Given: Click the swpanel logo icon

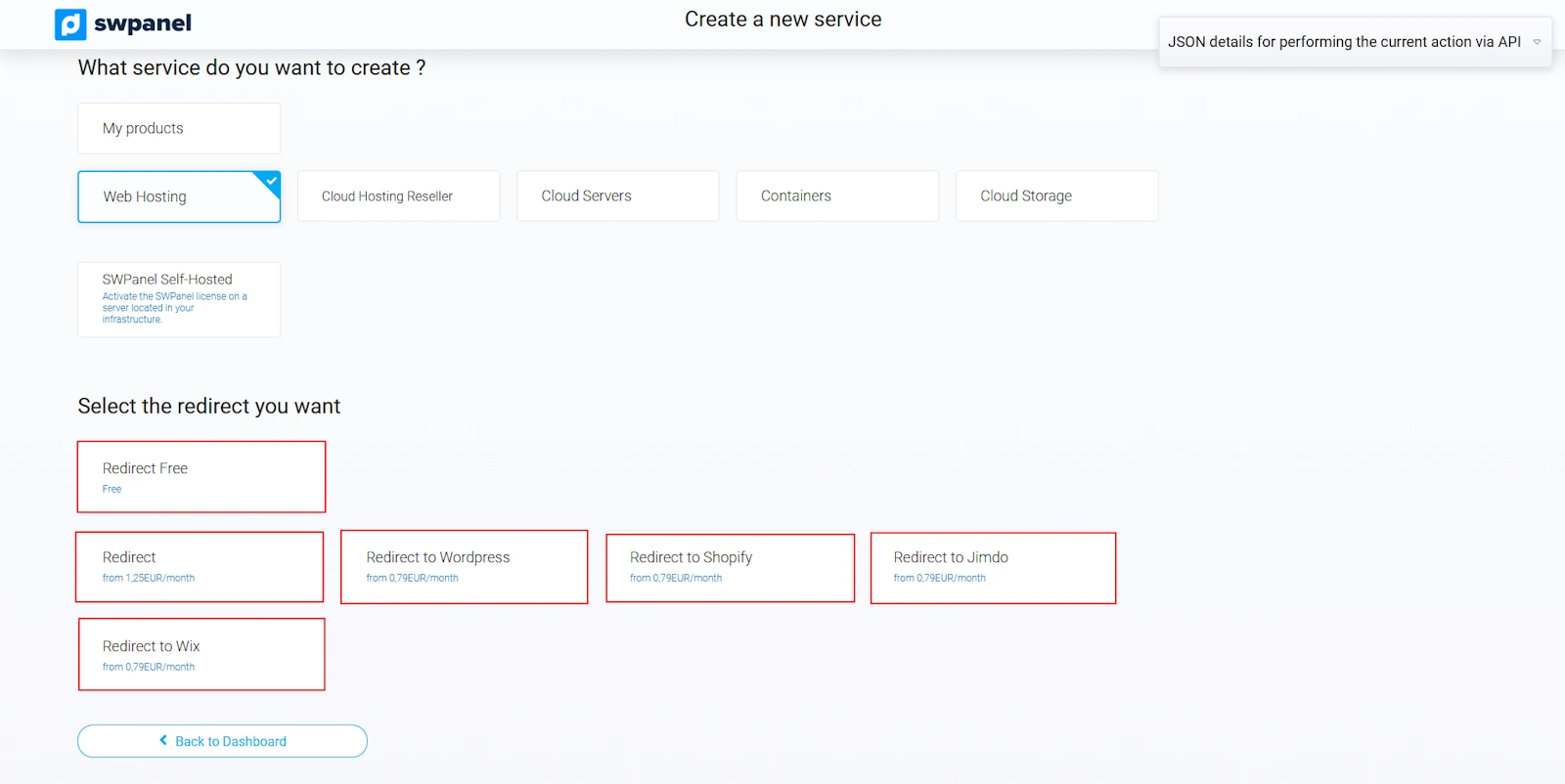Looking at the screenshot, I should (x=70, y=24).
